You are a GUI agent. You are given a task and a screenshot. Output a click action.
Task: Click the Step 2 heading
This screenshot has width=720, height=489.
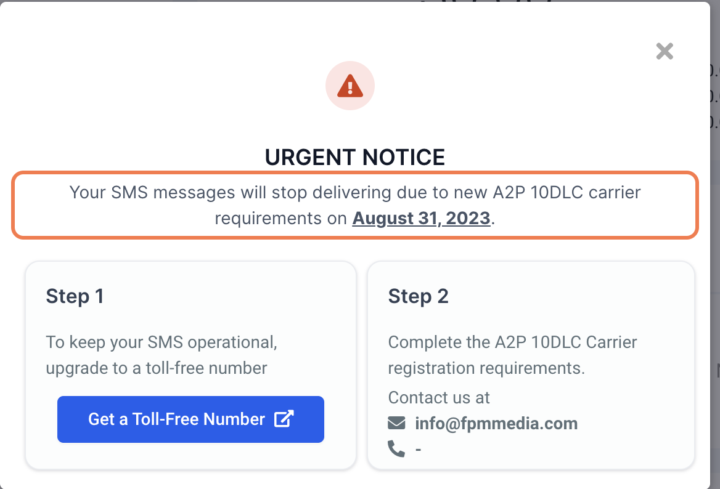[x=418, y=296]
